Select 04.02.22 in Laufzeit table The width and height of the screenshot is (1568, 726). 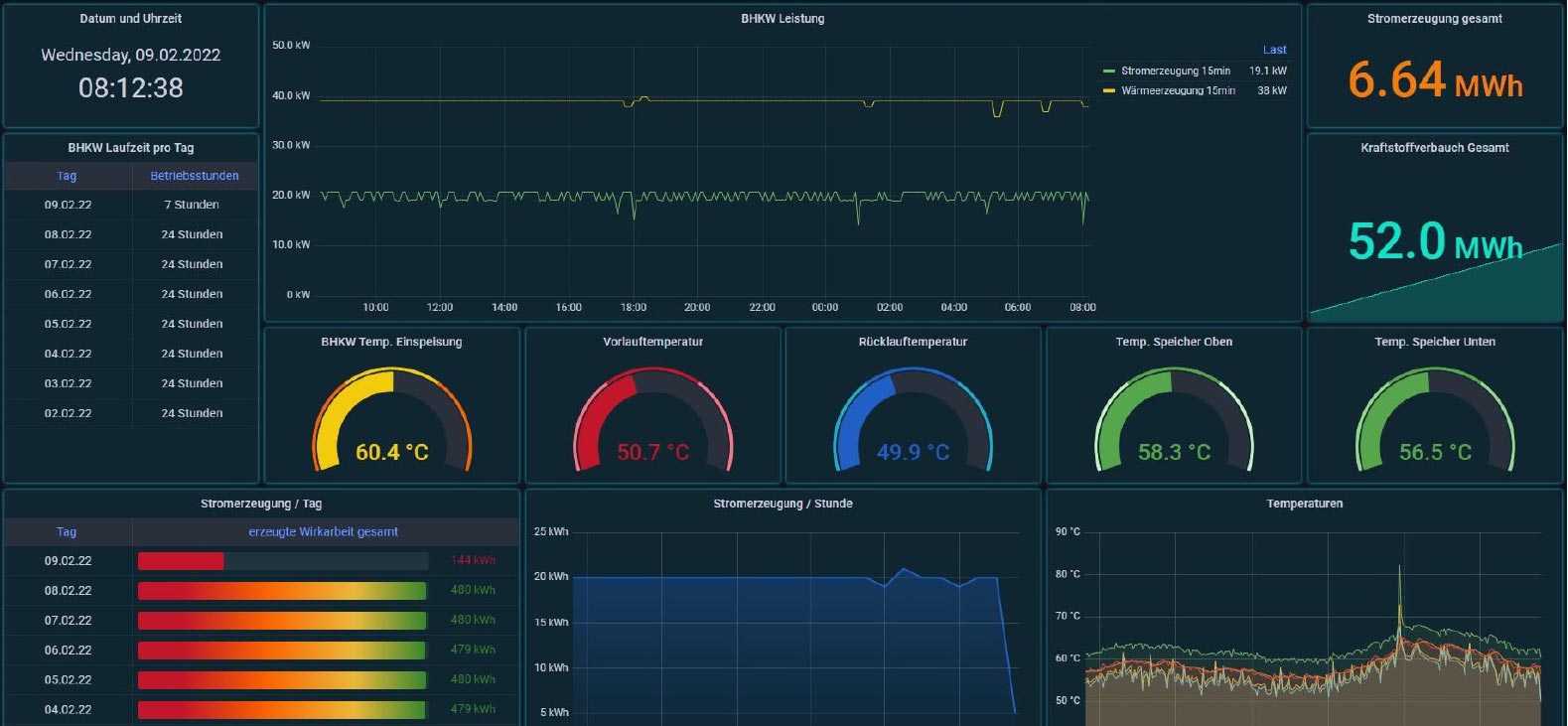tap(68, 354)
